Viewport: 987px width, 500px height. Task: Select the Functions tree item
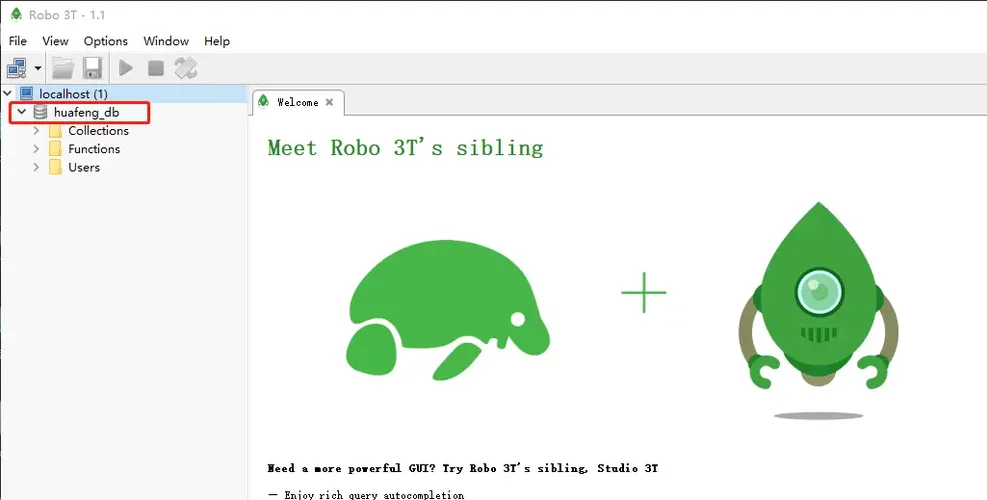coord(94,149)
